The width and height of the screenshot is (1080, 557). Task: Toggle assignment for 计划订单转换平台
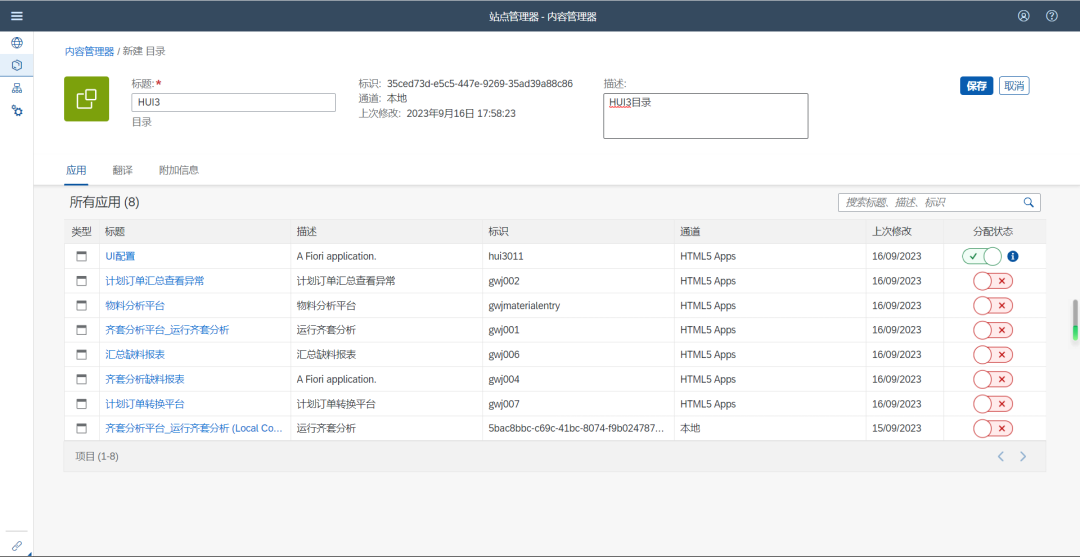point(993,404)
